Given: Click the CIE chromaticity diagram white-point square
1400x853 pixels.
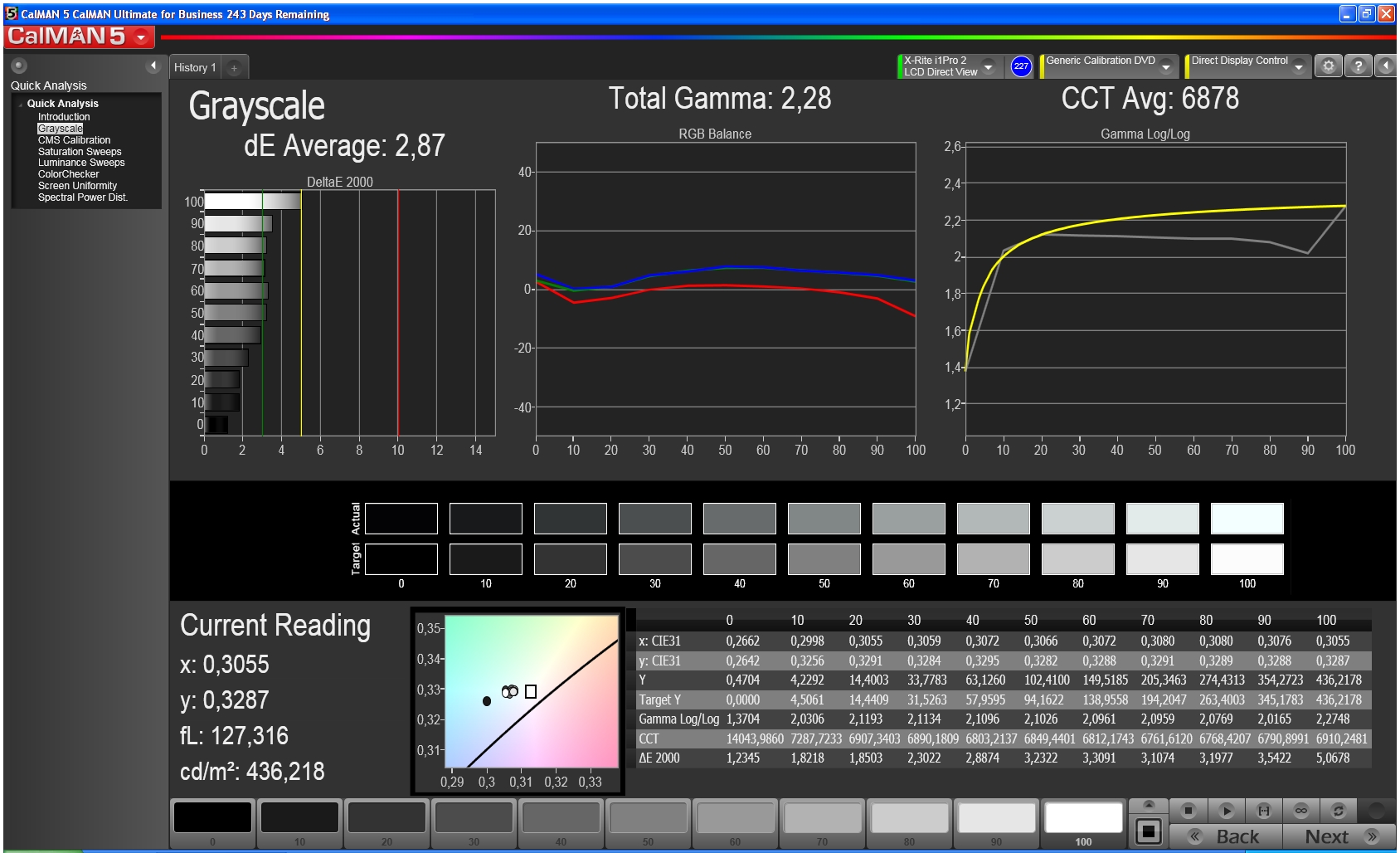Looking at the screenshot, I should click(531, 691).
